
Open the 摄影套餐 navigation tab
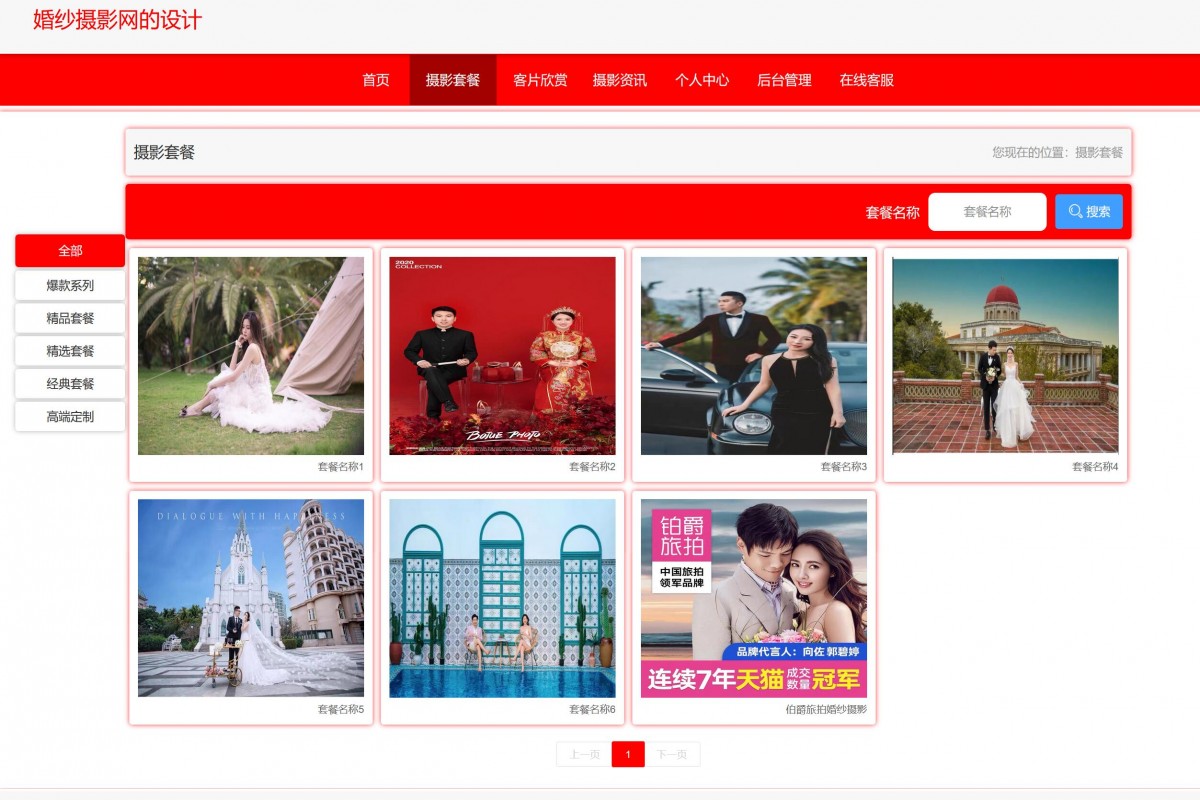pos(453,79)
